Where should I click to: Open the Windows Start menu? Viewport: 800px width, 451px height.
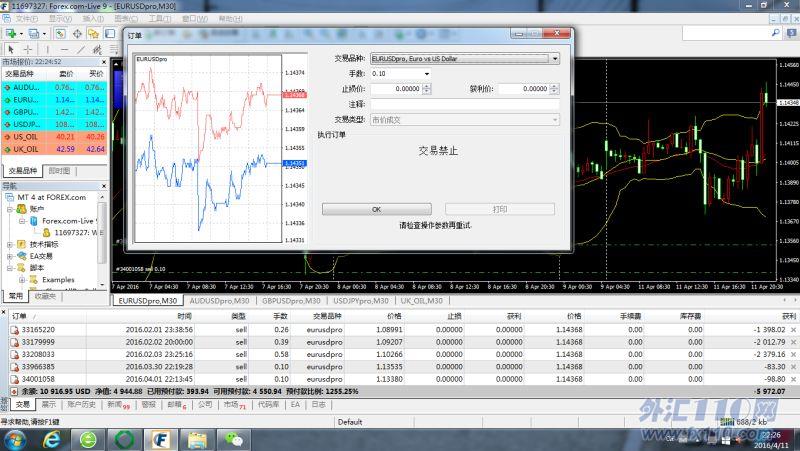coord(15,439)
